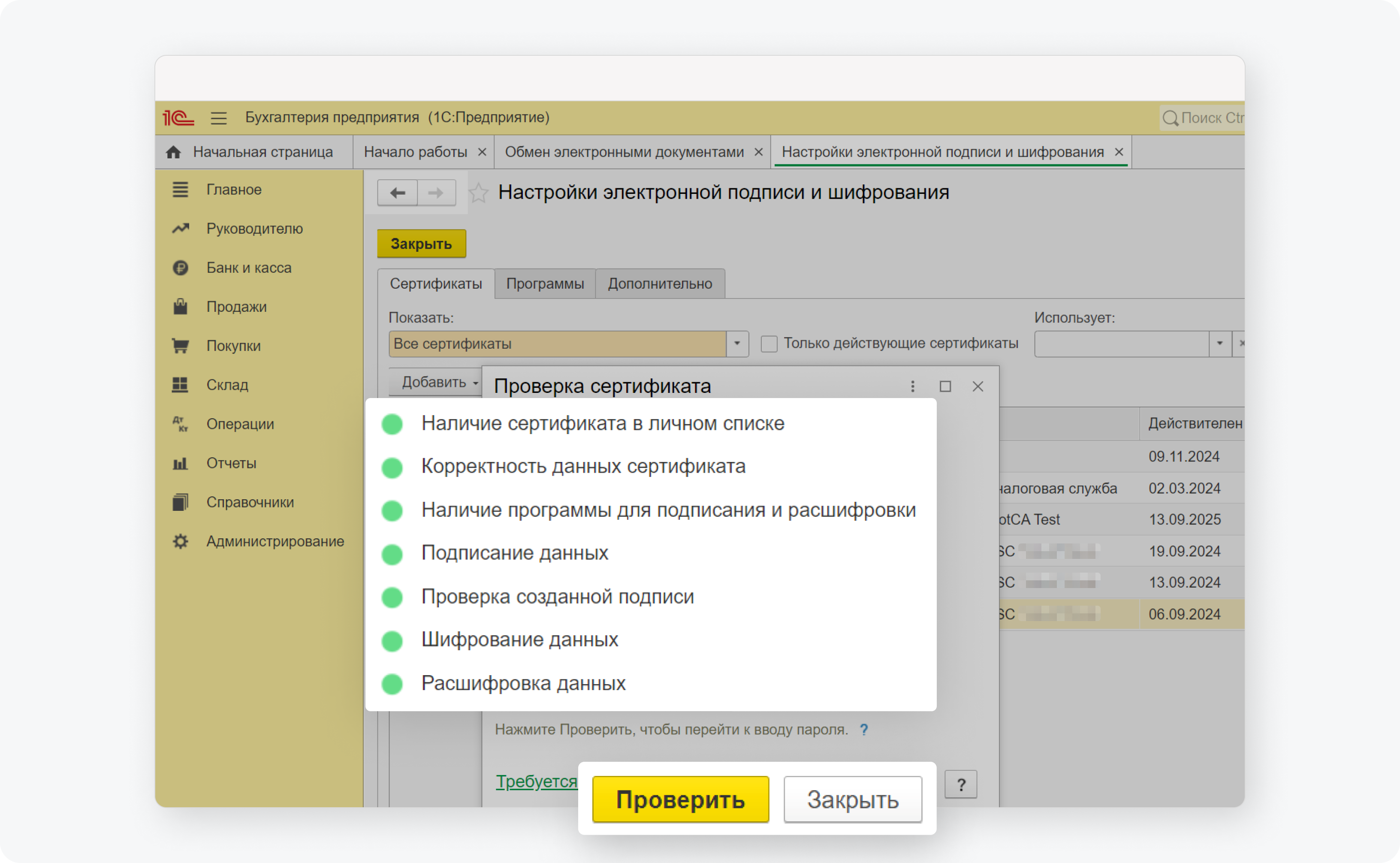This screenshot has height=863, width=1400.
Task: Click Корректность данных сертификата check
Action: [583, 466]
